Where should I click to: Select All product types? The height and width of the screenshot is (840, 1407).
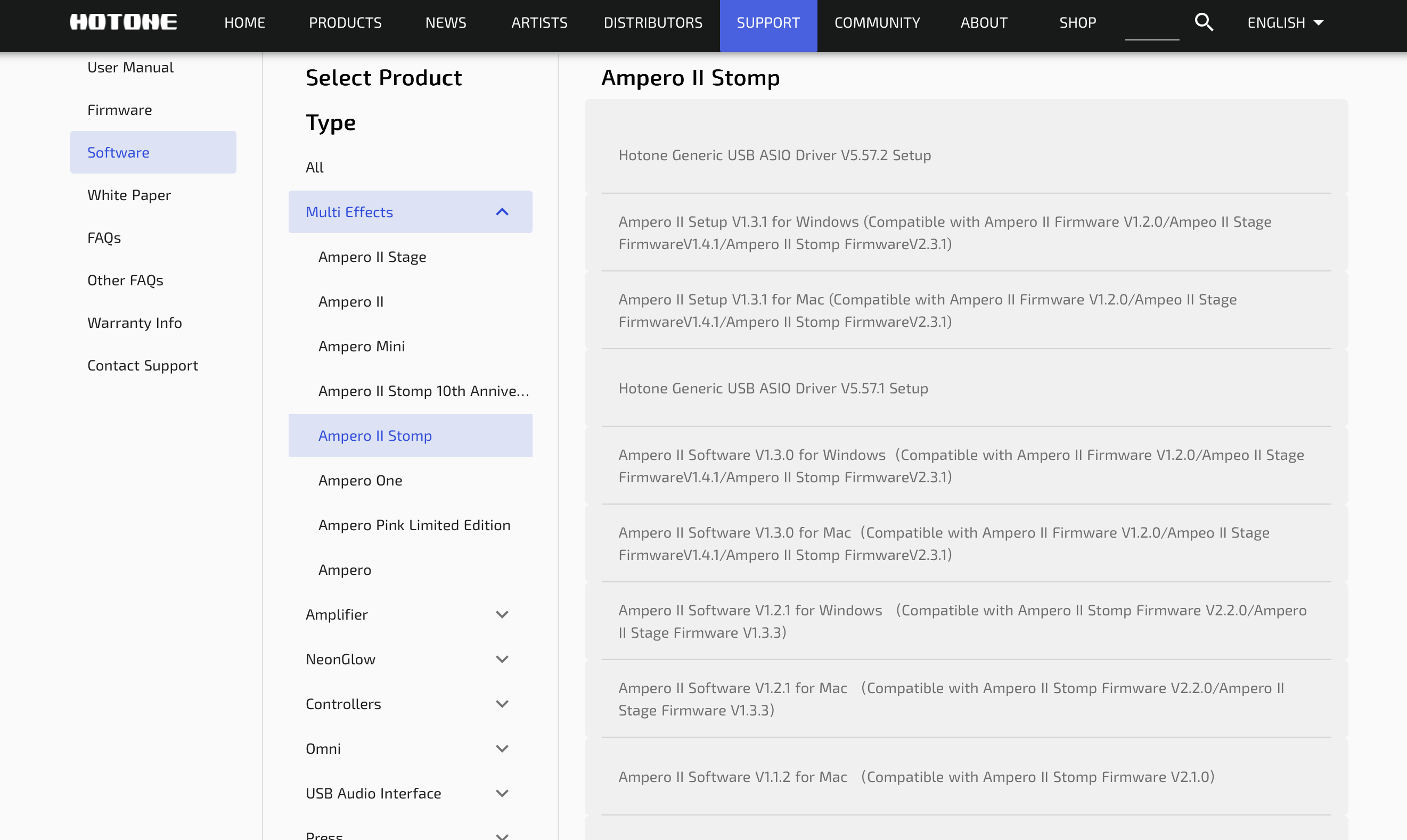pos(314,168)
